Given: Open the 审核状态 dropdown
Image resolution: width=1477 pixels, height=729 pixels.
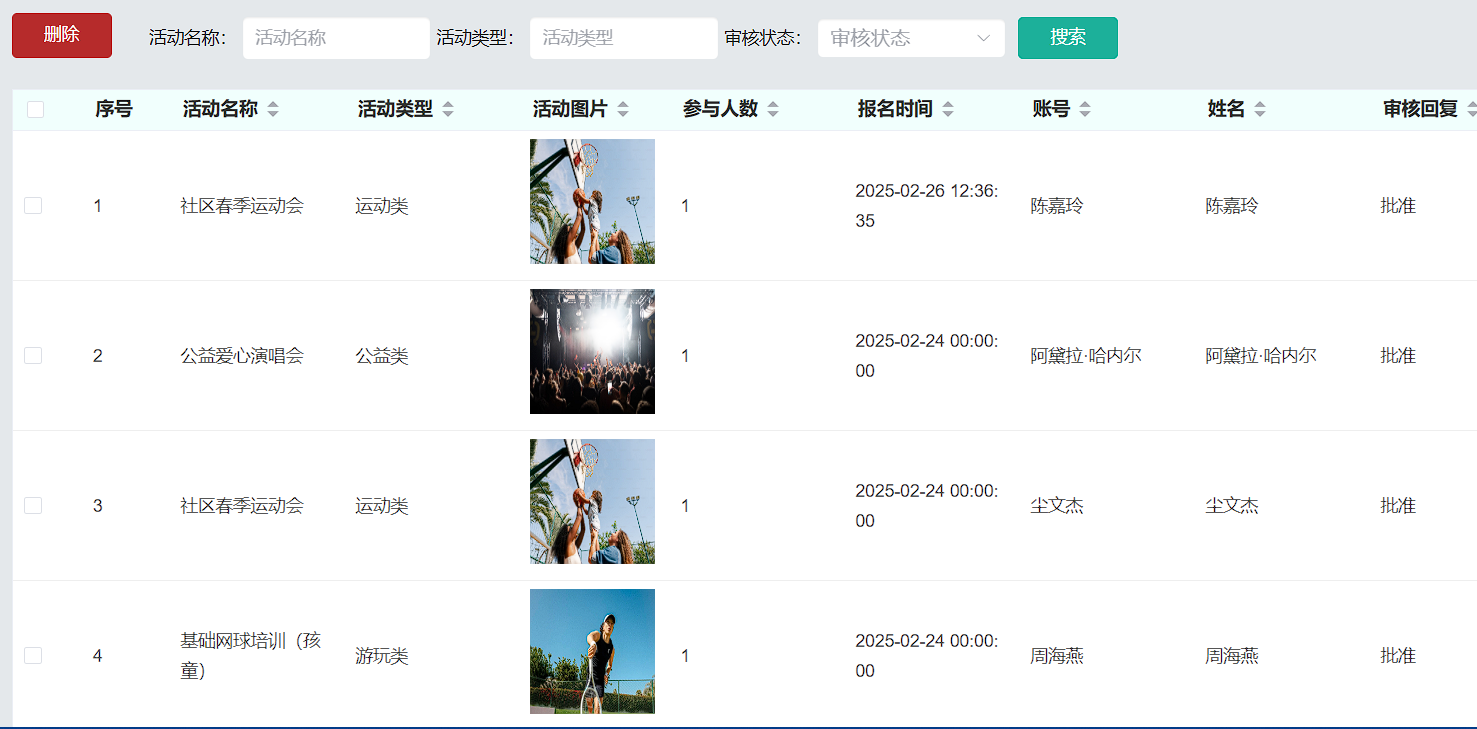Looking at the screenshot, I should (x=910, y=38).
